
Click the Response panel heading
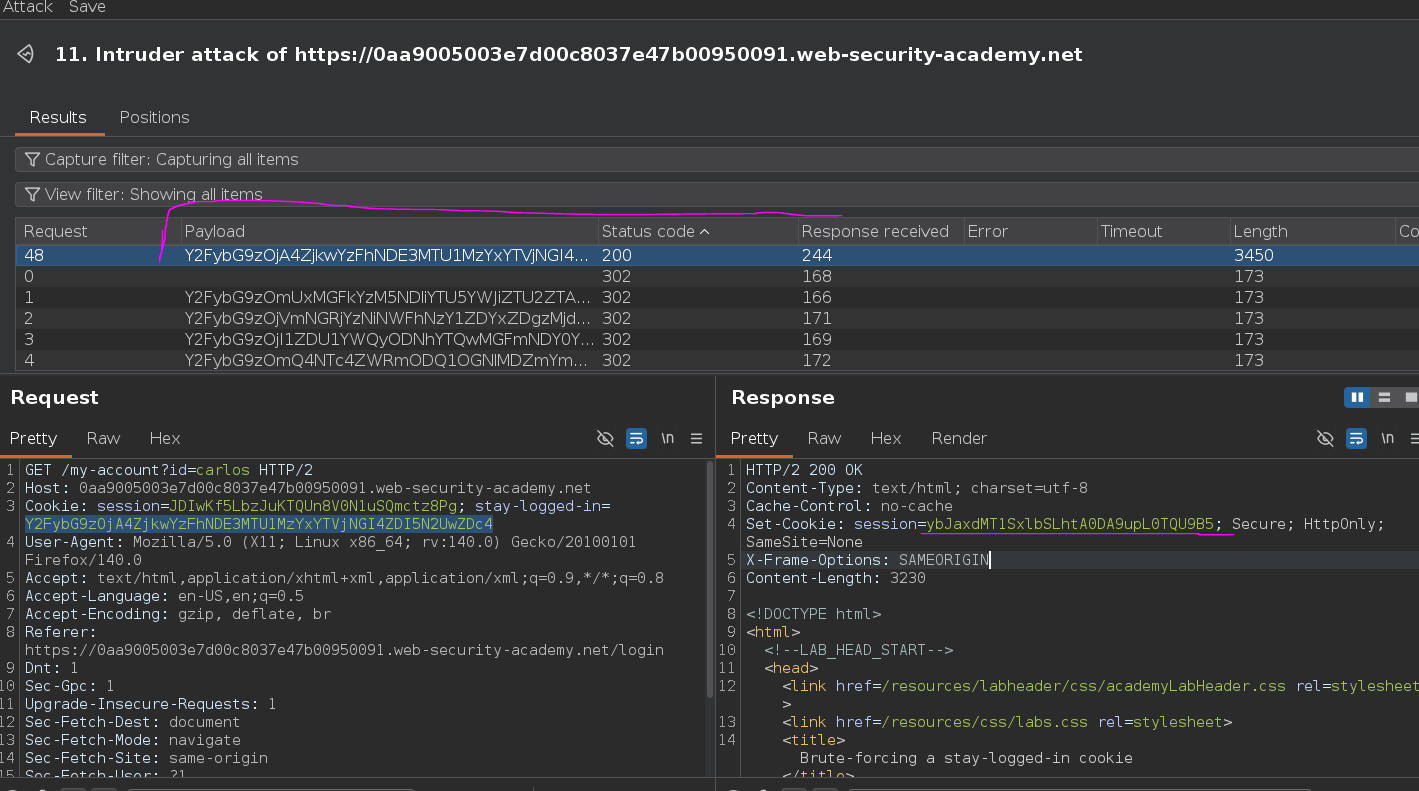(783, 397)
